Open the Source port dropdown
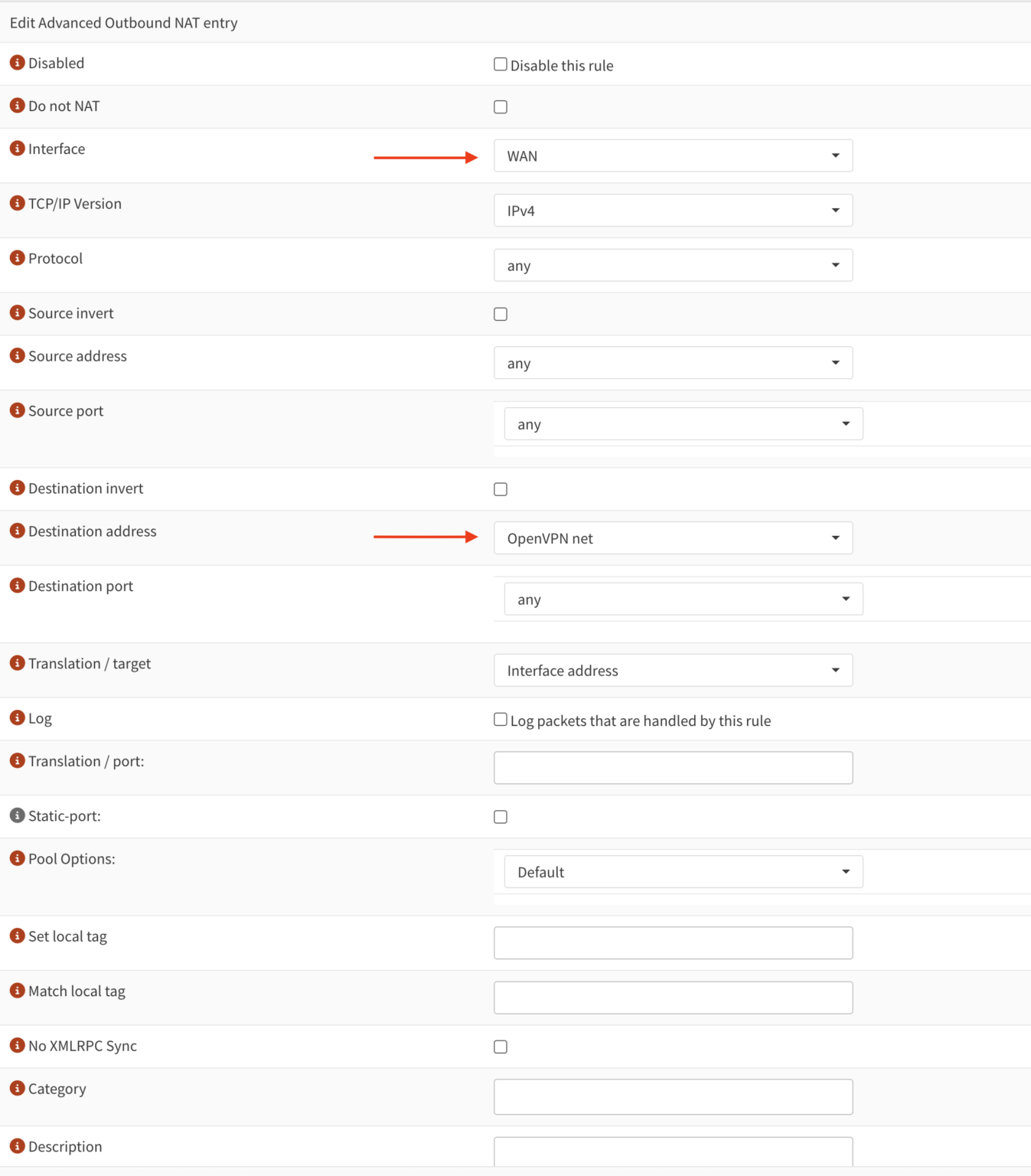The image size is (1031, 1176). [683, 423]
